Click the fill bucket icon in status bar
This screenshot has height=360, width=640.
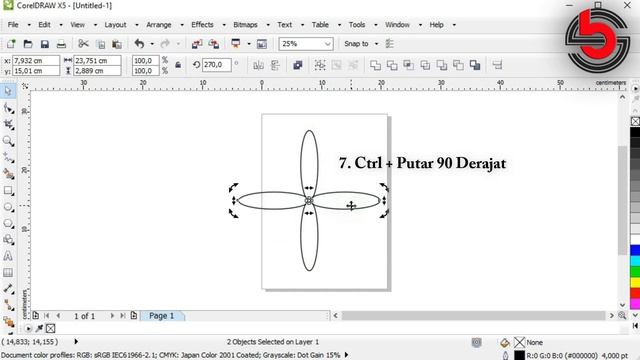[x=504, y=342]
